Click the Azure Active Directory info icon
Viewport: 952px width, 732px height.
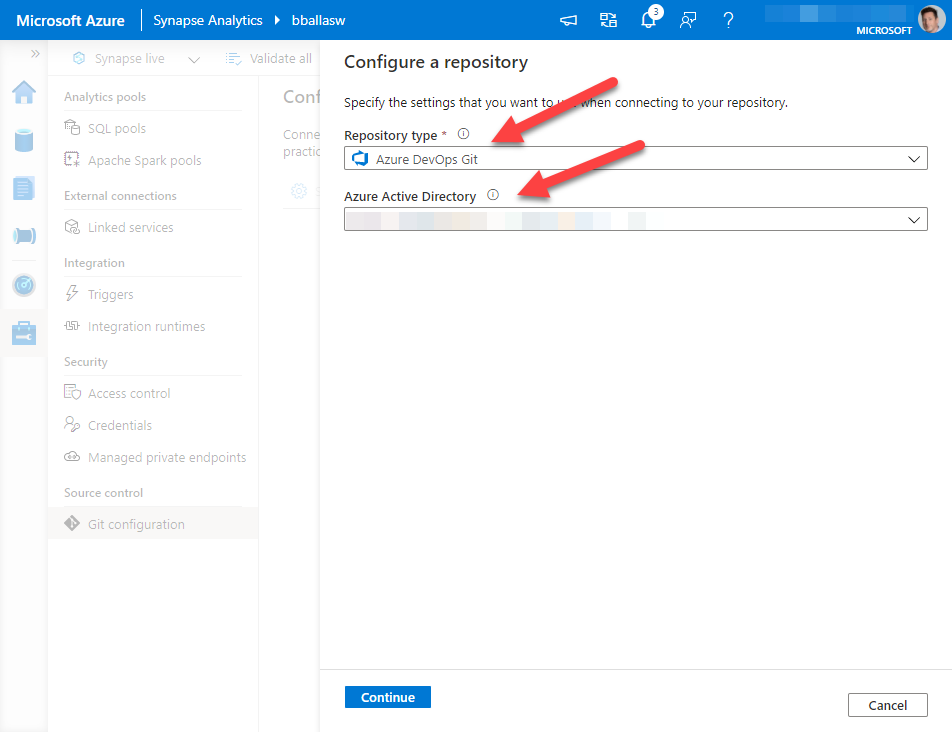[x=493, y=195]
